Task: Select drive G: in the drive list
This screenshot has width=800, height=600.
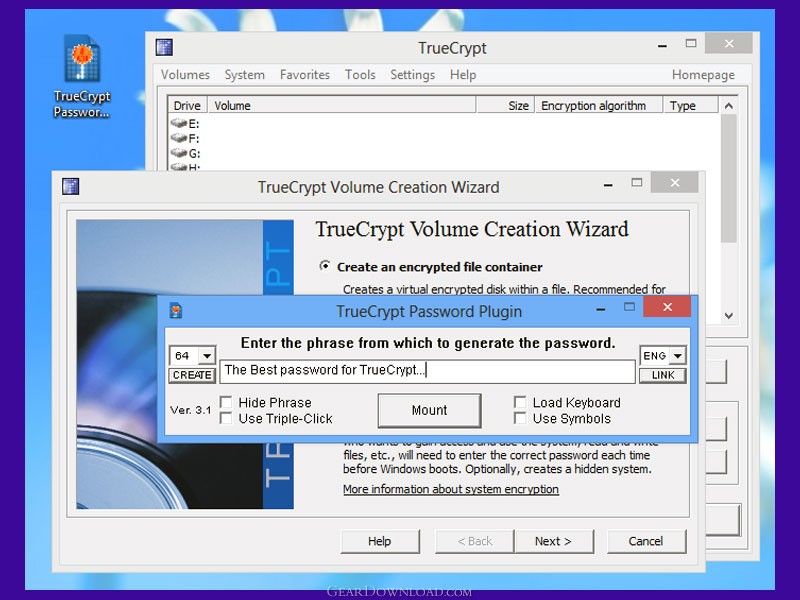Action: pyautogui.click(x=186, y=153)
